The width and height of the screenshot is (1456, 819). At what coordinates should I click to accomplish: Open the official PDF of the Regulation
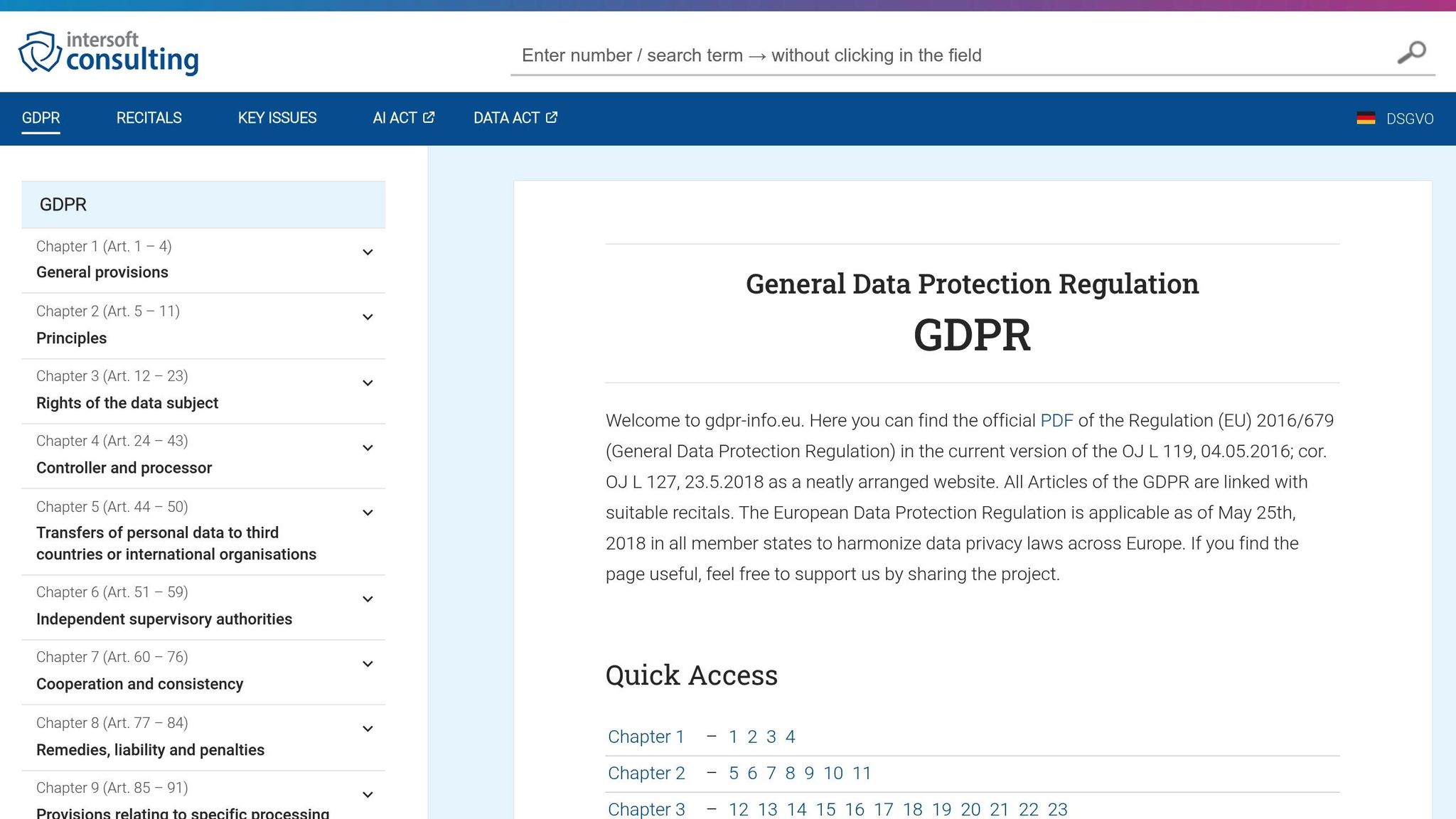point(1056,420)
